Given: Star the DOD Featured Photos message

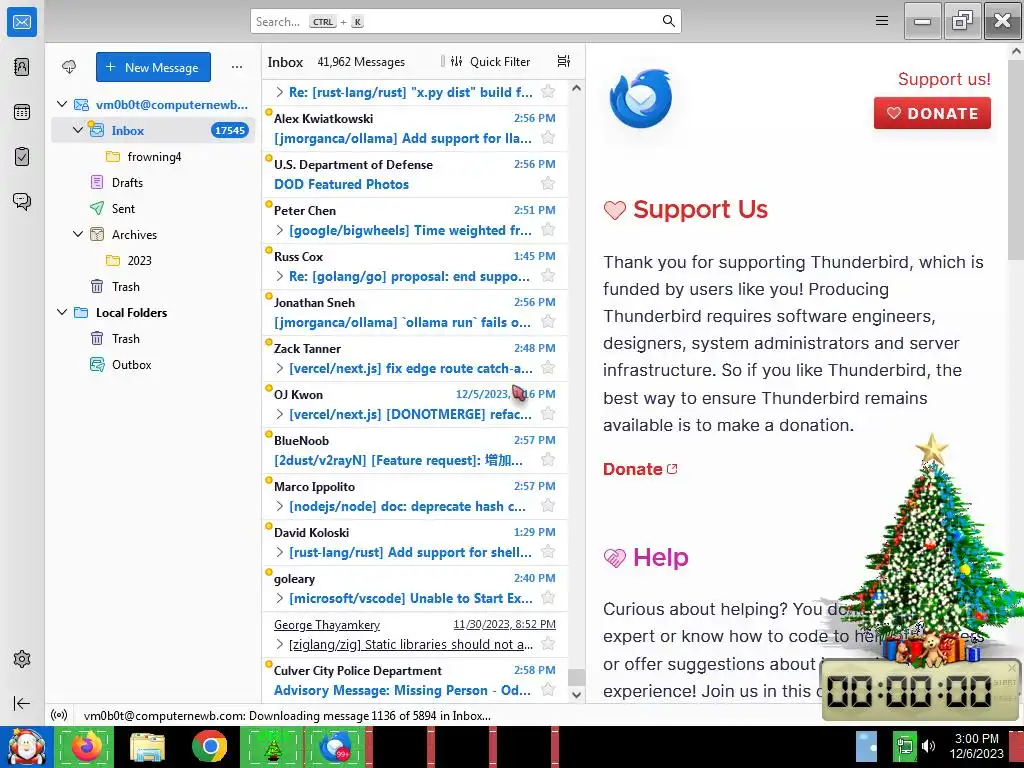Looking at the screenshot, I should click(548, 184).
